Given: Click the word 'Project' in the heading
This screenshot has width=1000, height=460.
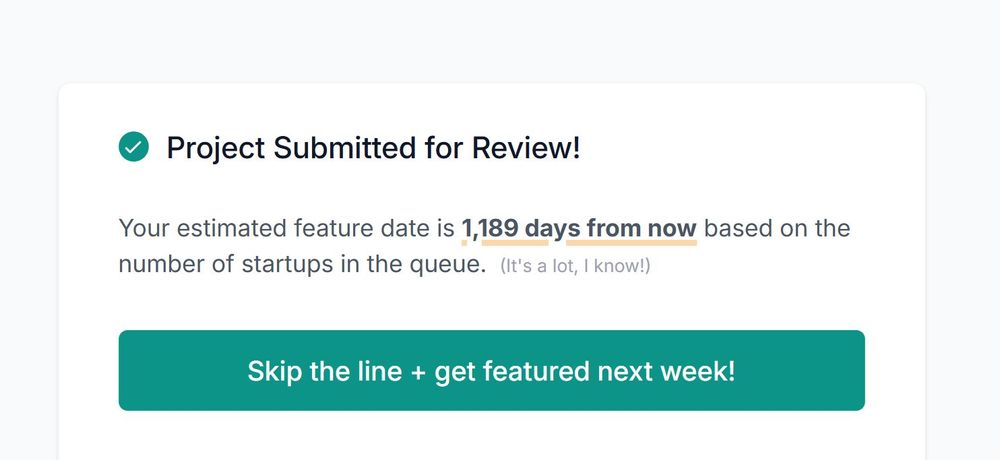Looking at the screenshot, I should [215, 148].
